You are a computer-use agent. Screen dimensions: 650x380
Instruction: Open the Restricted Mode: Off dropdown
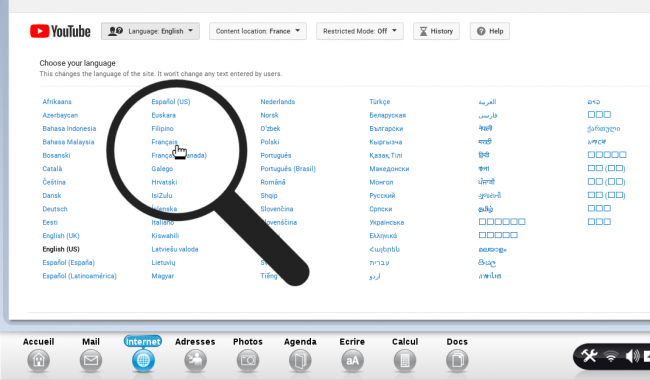[x=360, y=31]
